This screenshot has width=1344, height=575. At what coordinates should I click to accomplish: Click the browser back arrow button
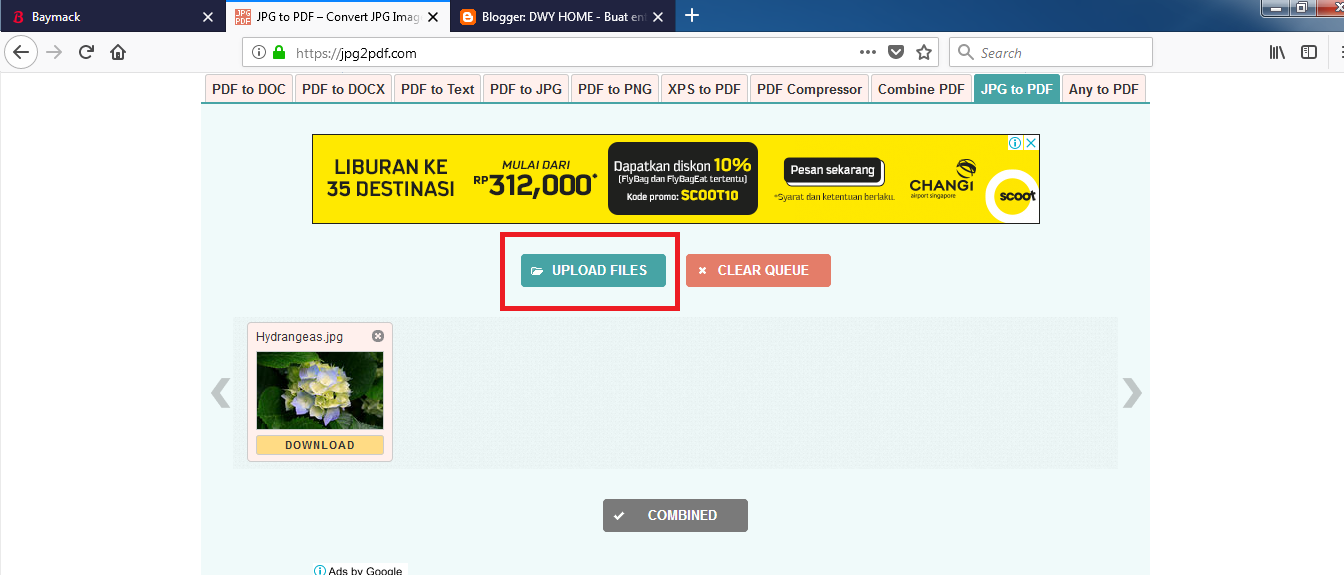[21, 52]
